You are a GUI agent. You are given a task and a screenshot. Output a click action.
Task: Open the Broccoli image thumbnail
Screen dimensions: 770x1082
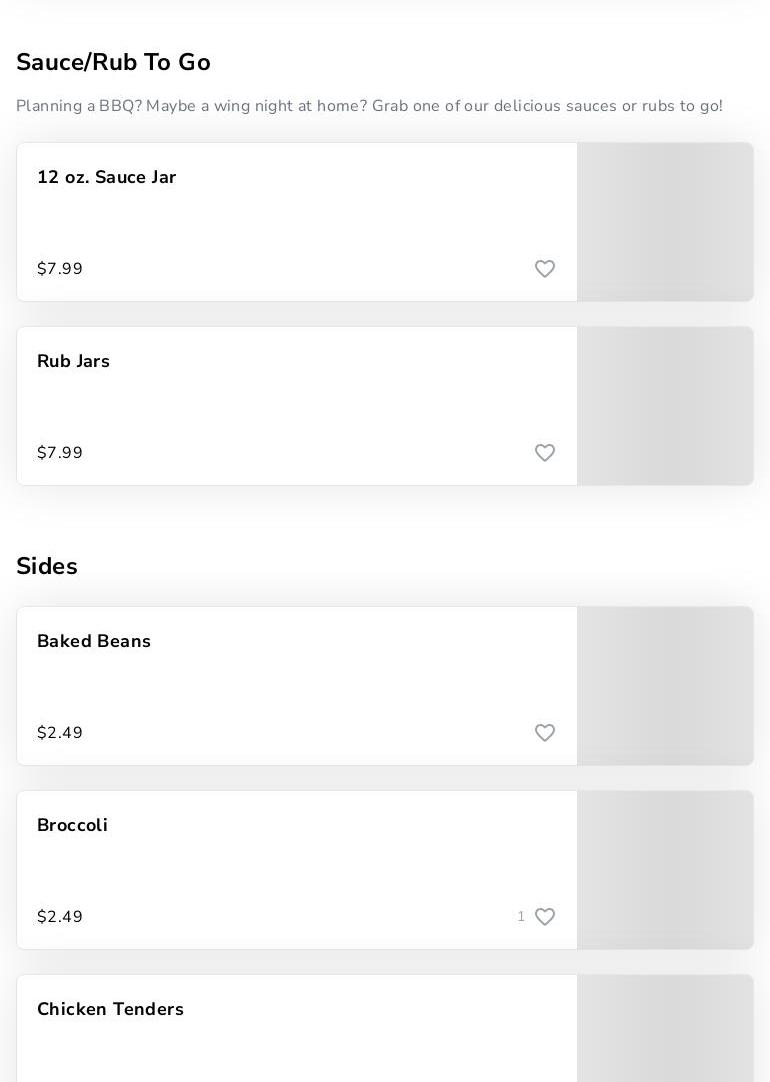pyautogui.click(x=665, y=870)
